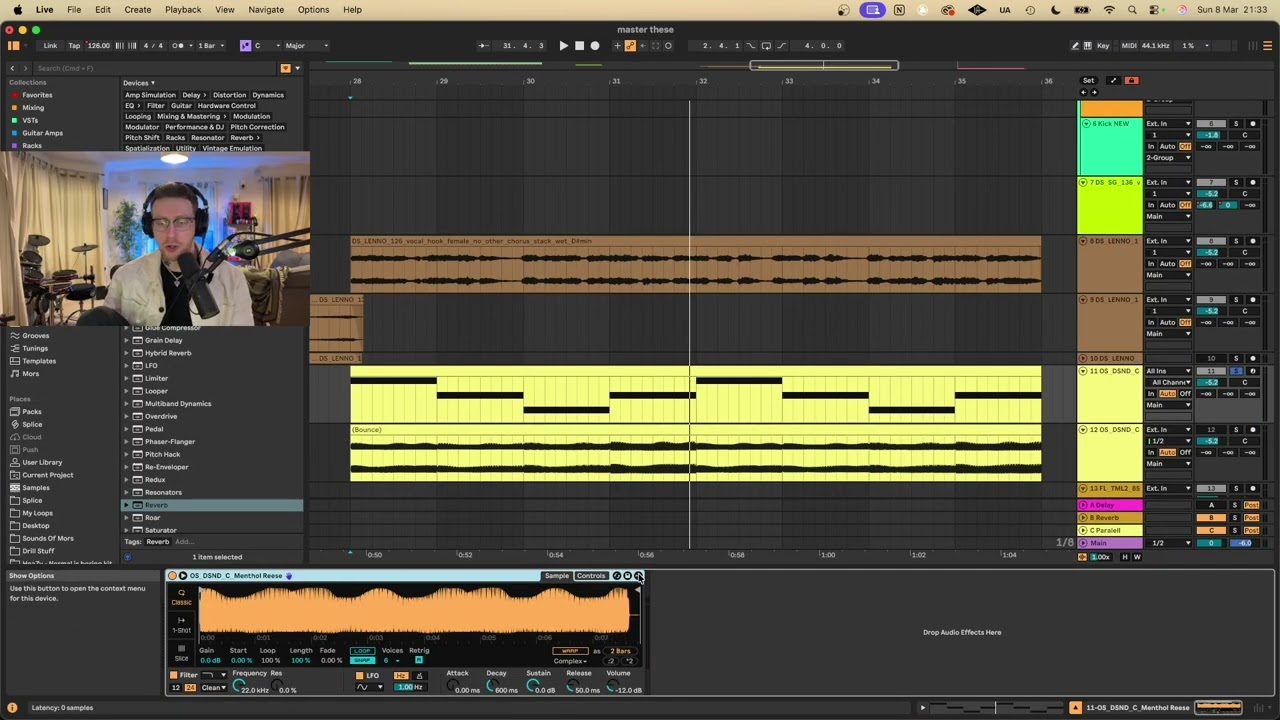Image resolution: width=1280 pixels, height=720 pixels.
Task: Select Classic playback mode in Simpler
Action: pyautogui.click(x=181, y=597)
